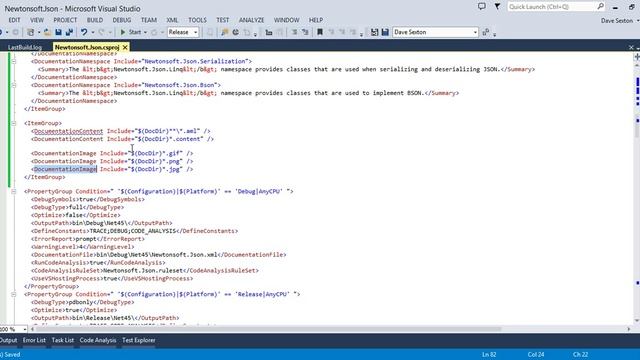The height and width of the screenshot is (360, 640).
Task: Click the blue disk icon beside Dave Sexton box
Action: pos(385,32)
